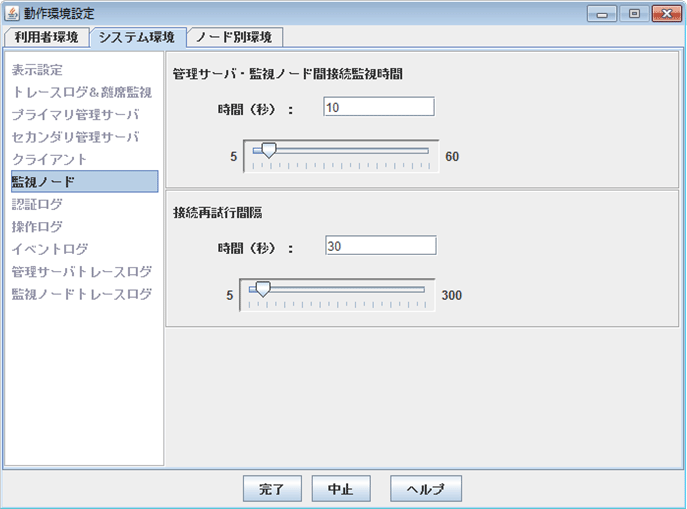This screenshot has width=687, height=509.
Task: Select 監視ノードトレースログ item
Action: point(82,294)
